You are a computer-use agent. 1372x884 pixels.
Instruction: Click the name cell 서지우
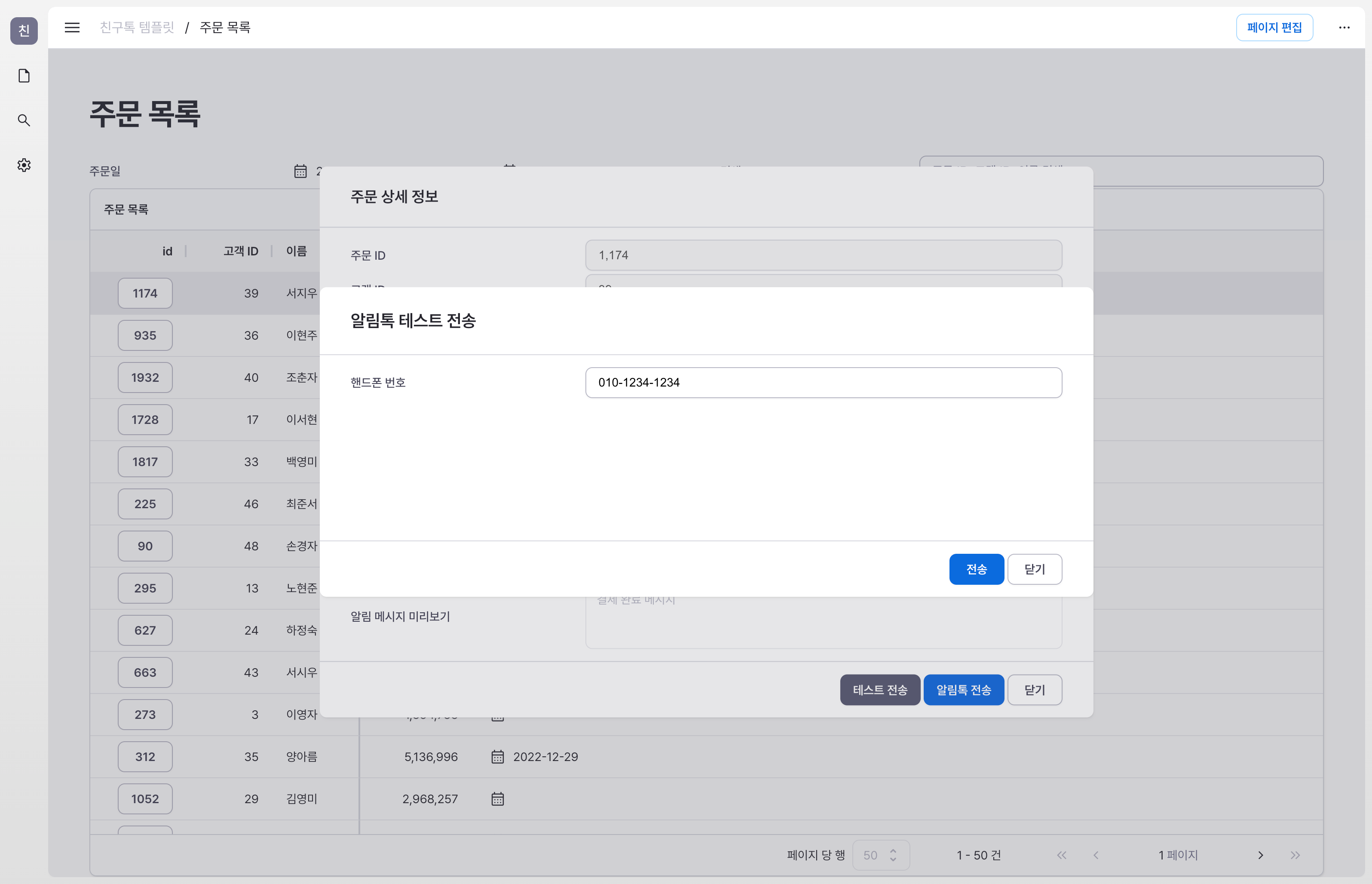[x=302, y=293]
